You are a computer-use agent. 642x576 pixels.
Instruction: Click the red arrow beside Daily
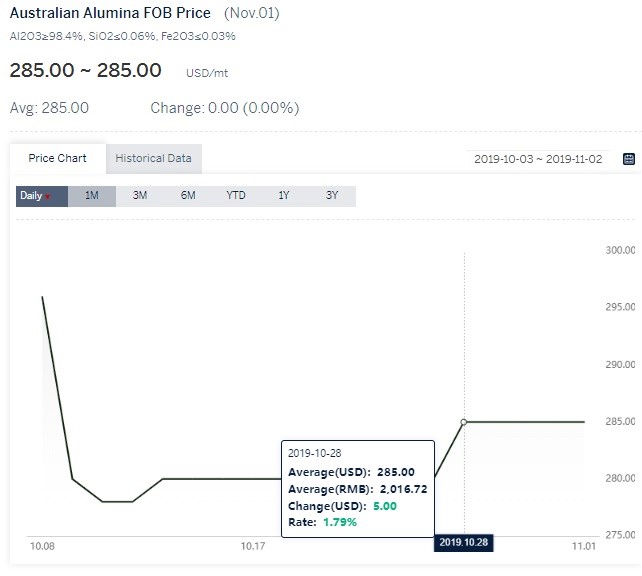pos(48,197)
